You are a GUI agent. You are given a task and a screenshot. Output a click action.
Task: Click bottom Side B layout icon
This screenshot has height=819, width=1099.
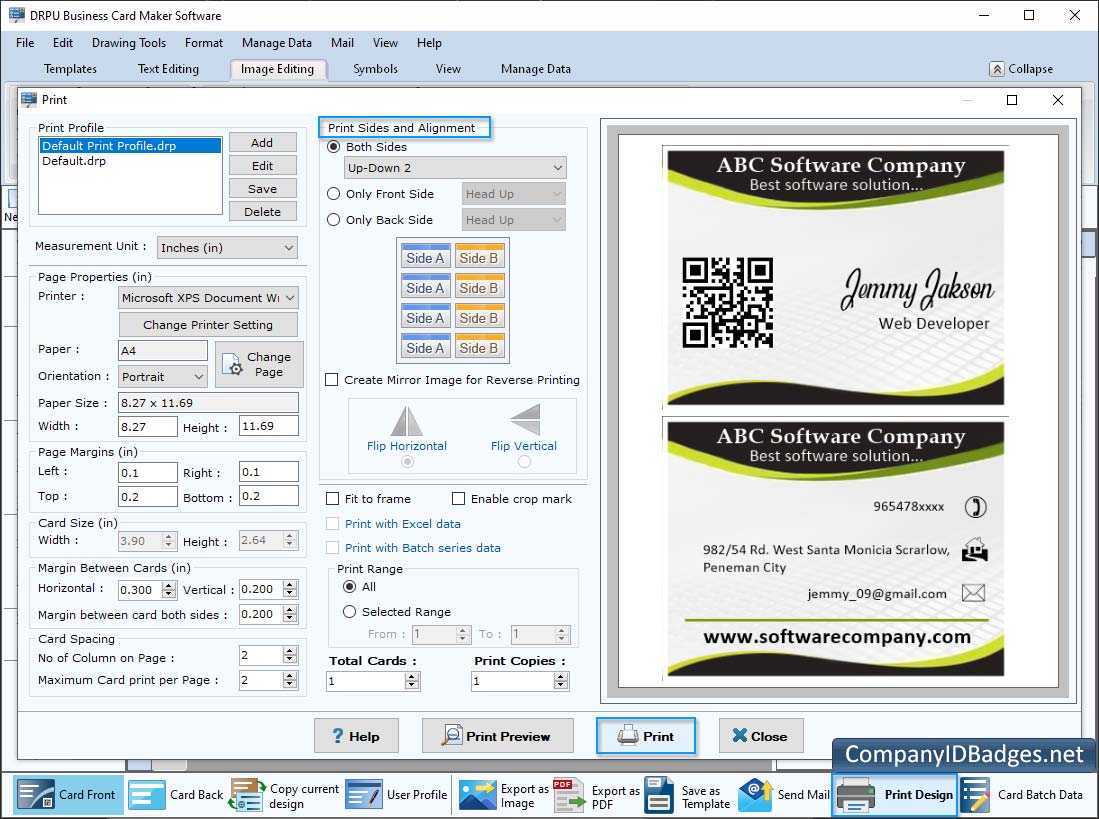(x=479, y=347)
